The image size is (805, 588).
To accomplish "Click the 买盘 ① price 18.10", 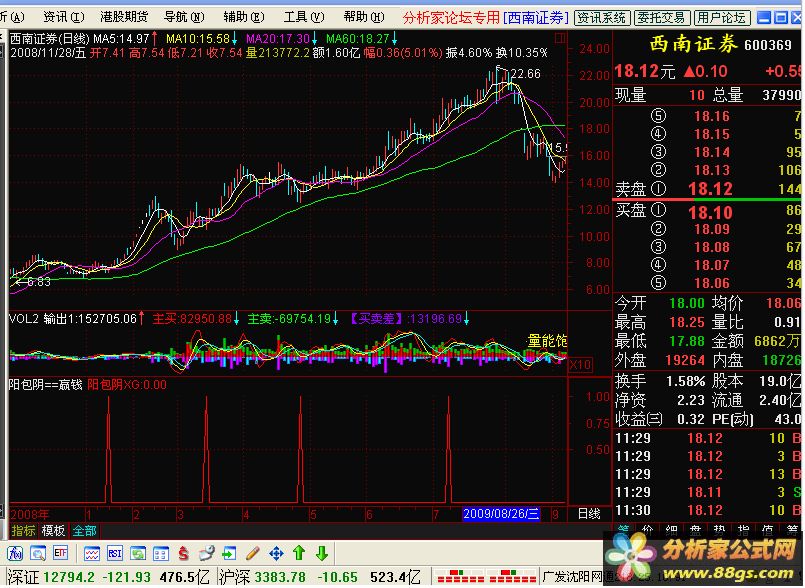I will click(x=710, y=212).
